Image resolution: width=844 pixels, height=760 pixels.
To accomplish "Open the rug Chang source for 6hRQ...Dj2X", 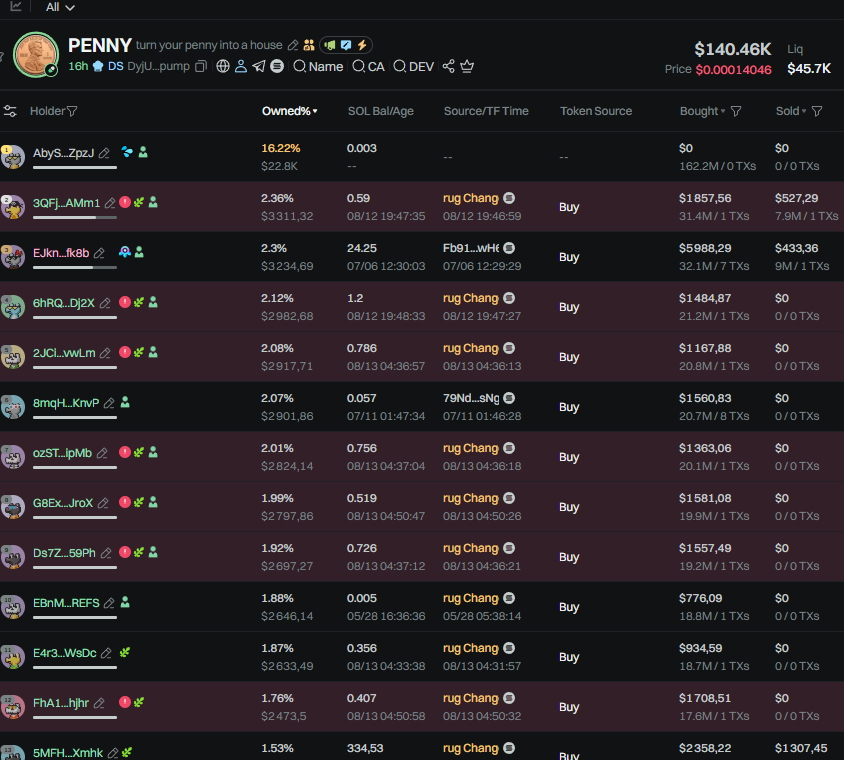I will click(470, 298).
